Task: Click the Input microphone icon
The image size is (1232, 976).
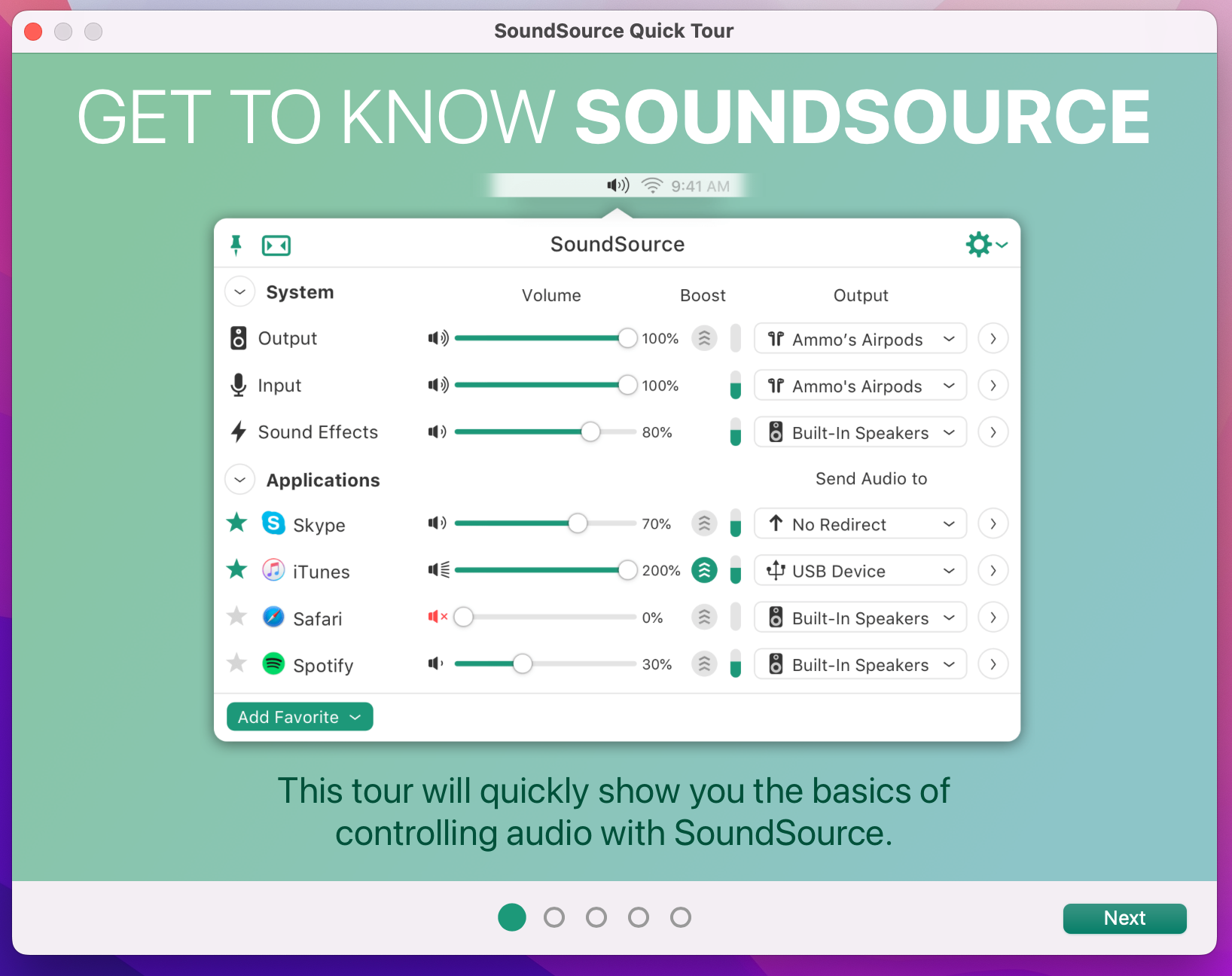Action: [238, 385]
